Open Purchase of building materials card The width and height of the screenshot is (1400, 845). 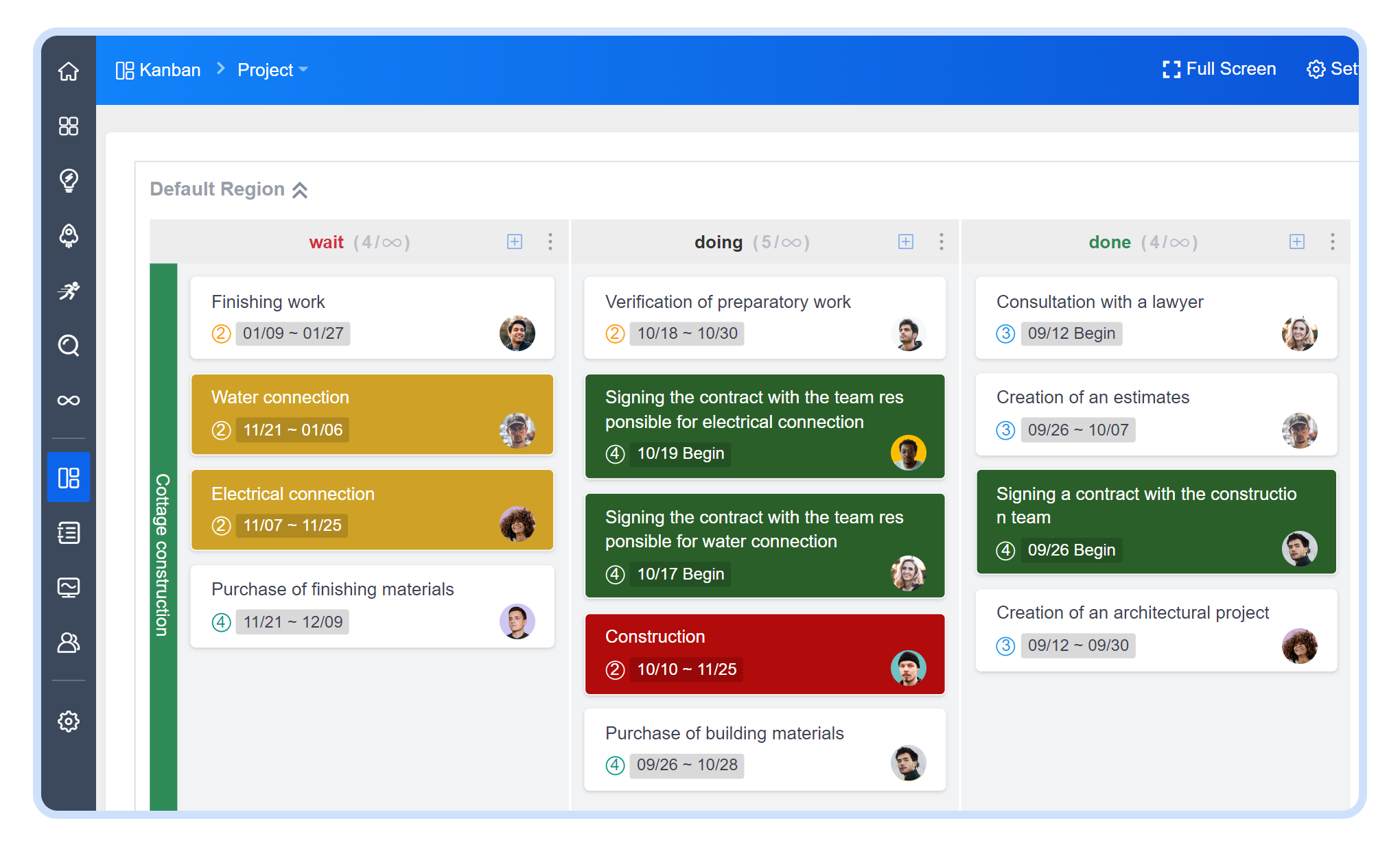pyautogui.click(x=765, y=750)
